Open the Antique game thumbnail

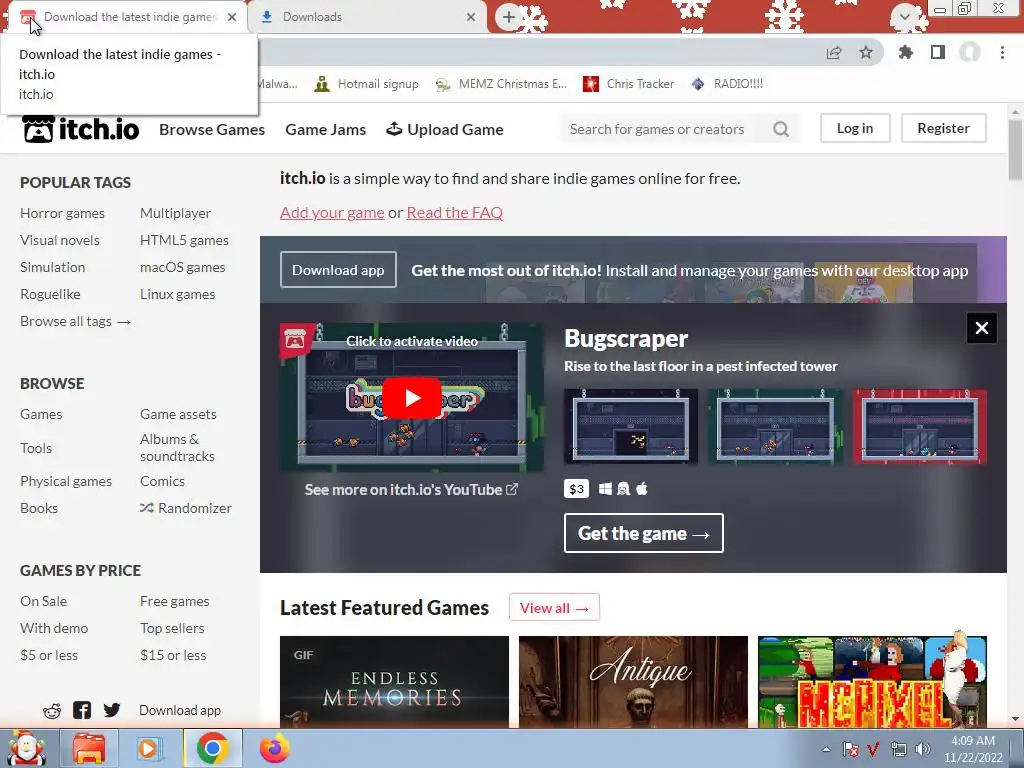(x=633, y=682)
